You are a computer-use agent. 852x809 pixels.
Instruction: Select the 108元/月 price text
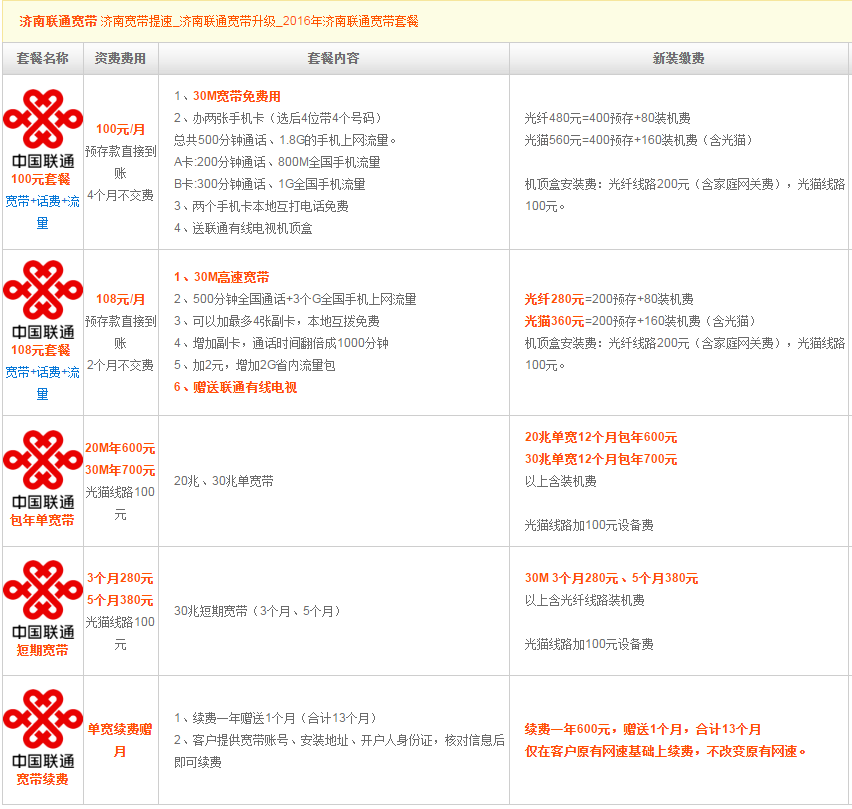click(x=120, y=299)
